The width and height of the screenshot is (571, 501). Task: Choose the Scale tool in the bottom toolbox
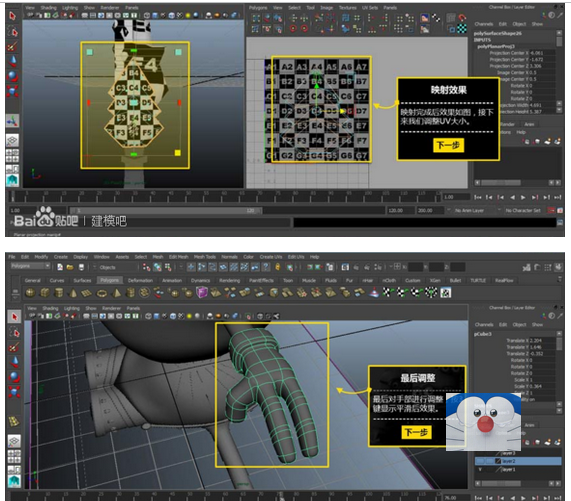tap(14, 392)
